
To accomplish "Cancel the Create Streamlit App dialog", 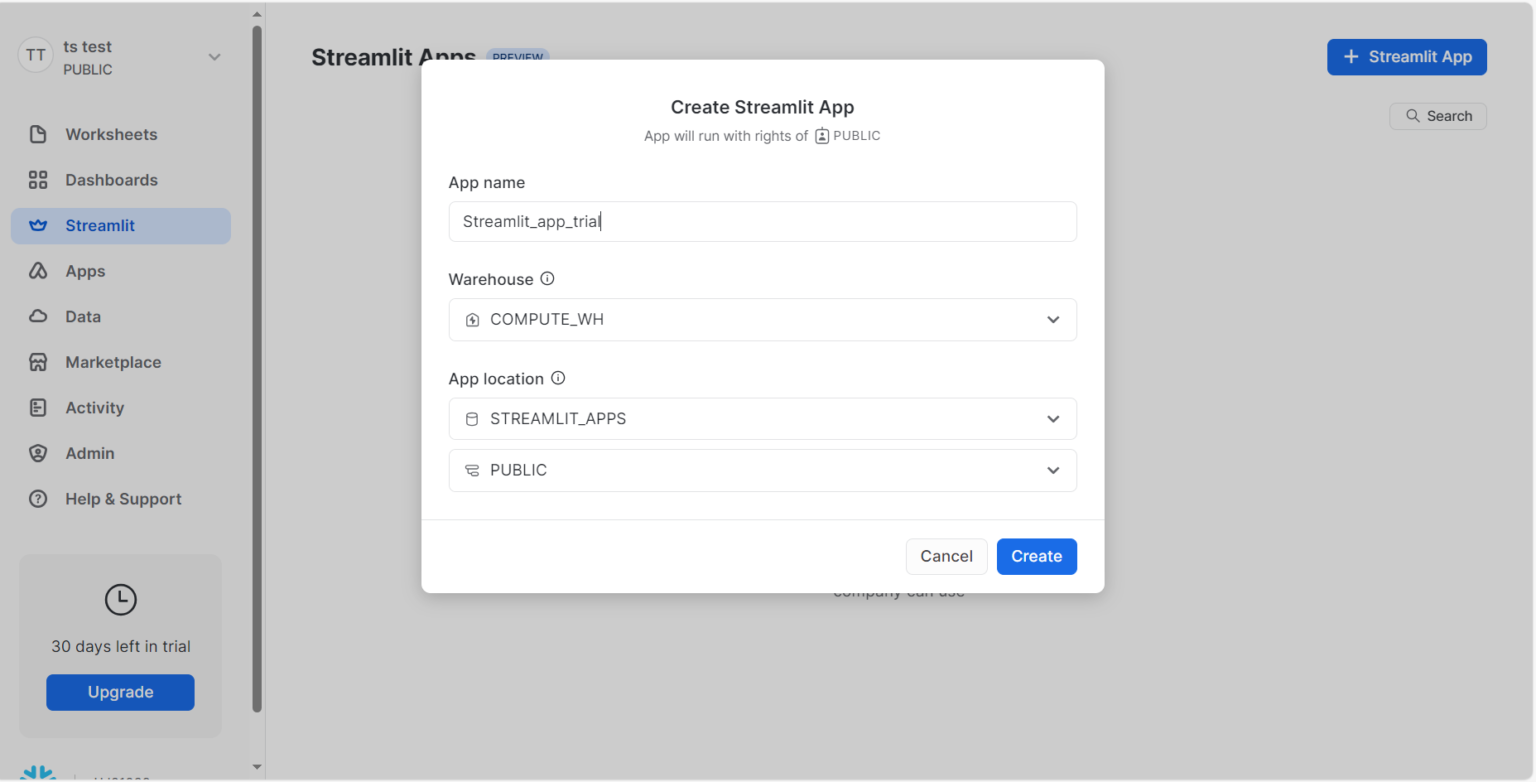I will click(946, 557).
